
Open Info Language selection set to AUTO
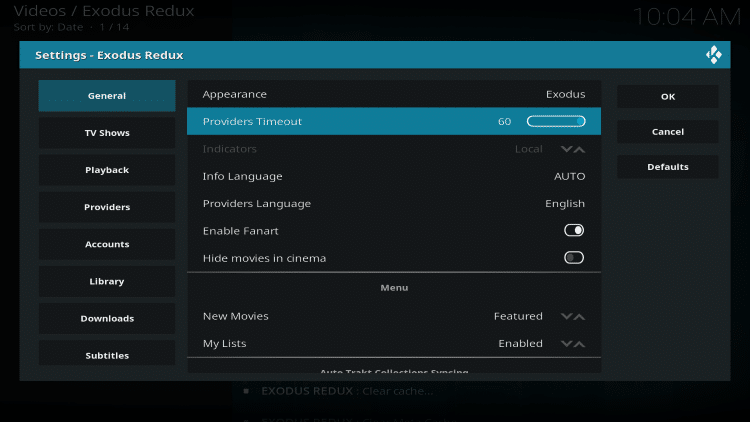(x=394, y=177)
